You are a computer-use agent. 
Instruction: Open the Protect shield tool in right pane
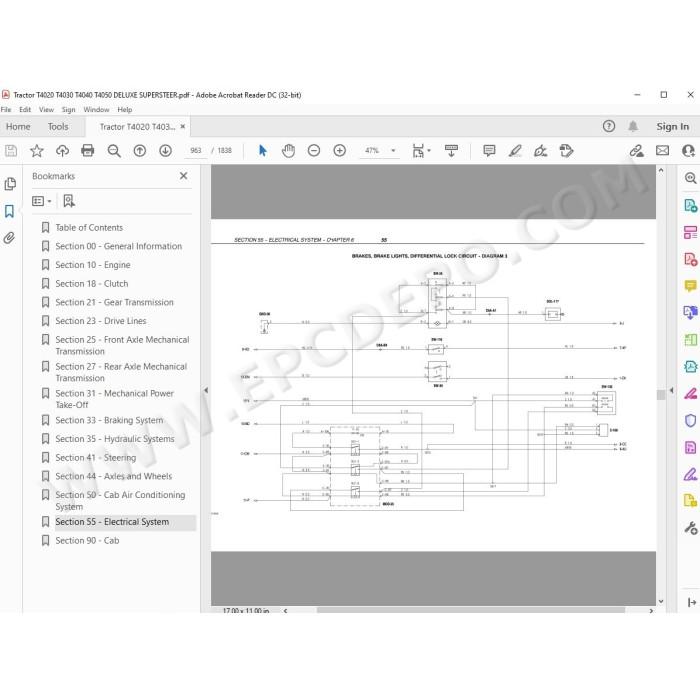(x=690, y=421)
